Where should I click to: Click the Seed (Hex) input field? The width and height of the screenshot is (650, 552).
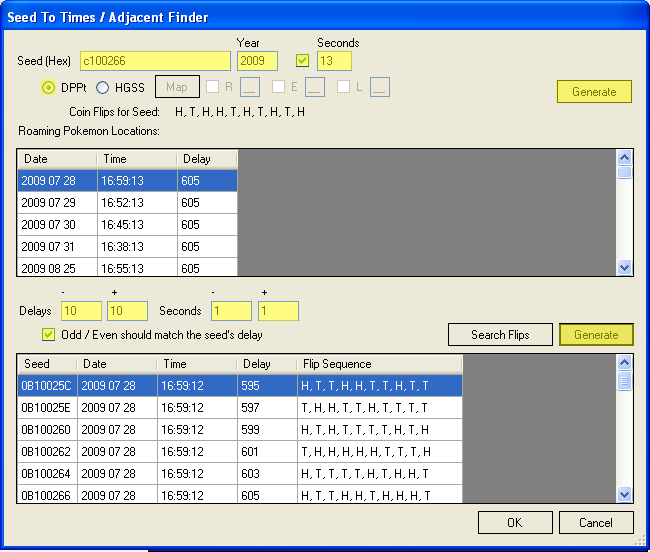point(155,61)
